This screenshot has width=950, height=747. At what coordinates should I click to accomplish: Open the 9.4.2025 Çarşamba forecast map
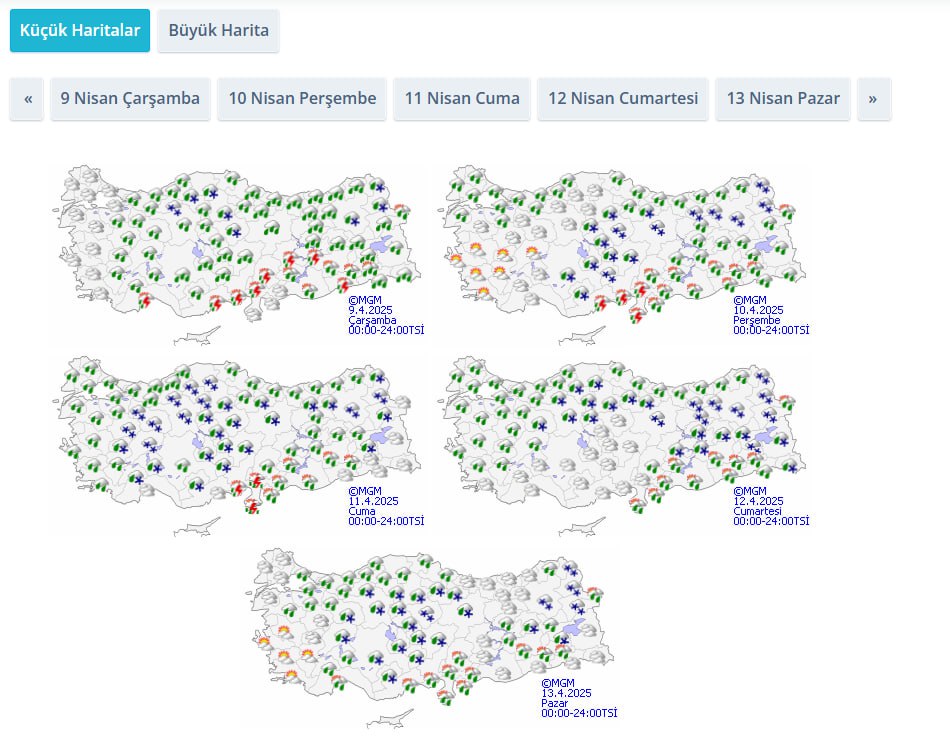coord(235,250)
